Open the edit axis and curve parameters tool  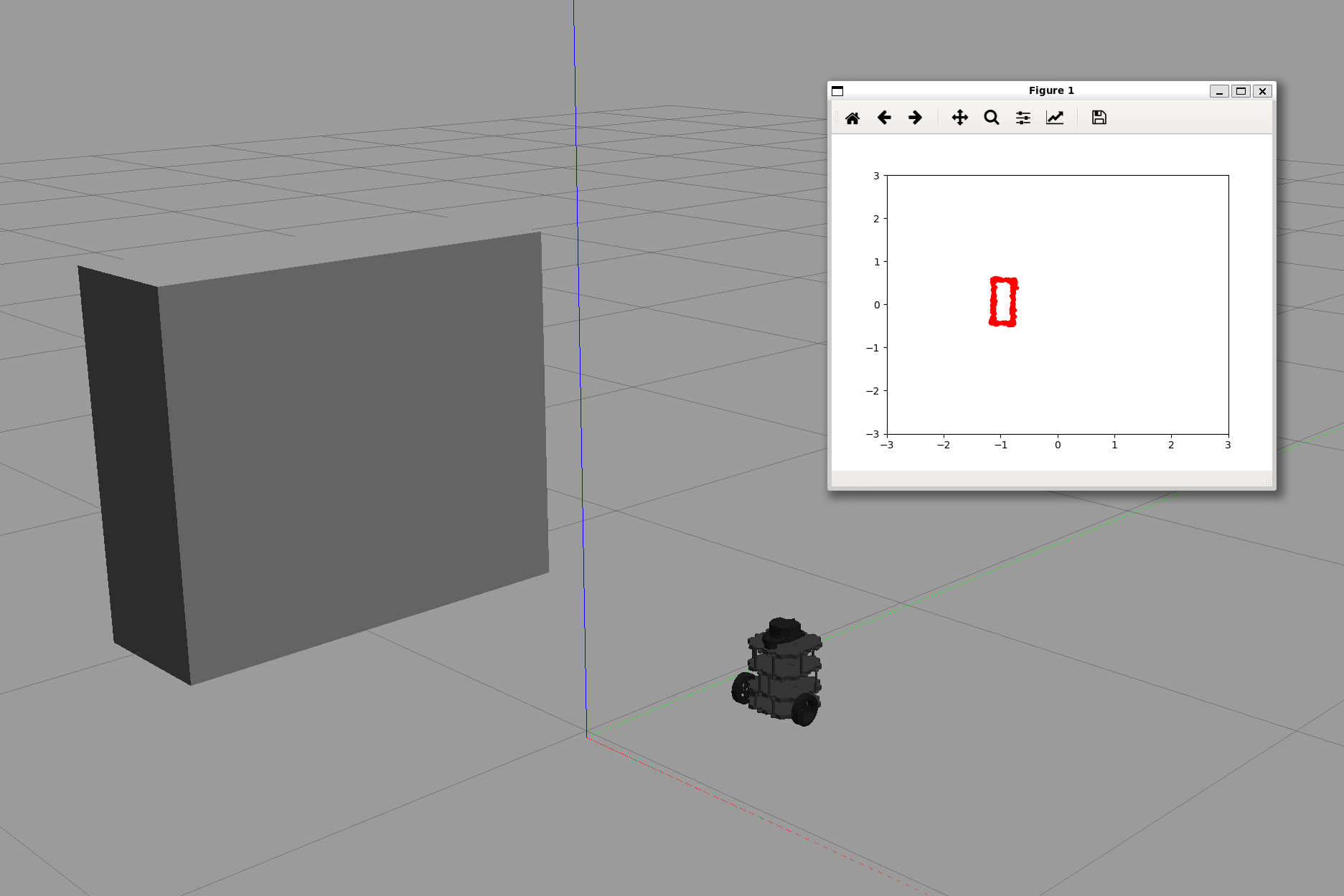click(1054, 118)
